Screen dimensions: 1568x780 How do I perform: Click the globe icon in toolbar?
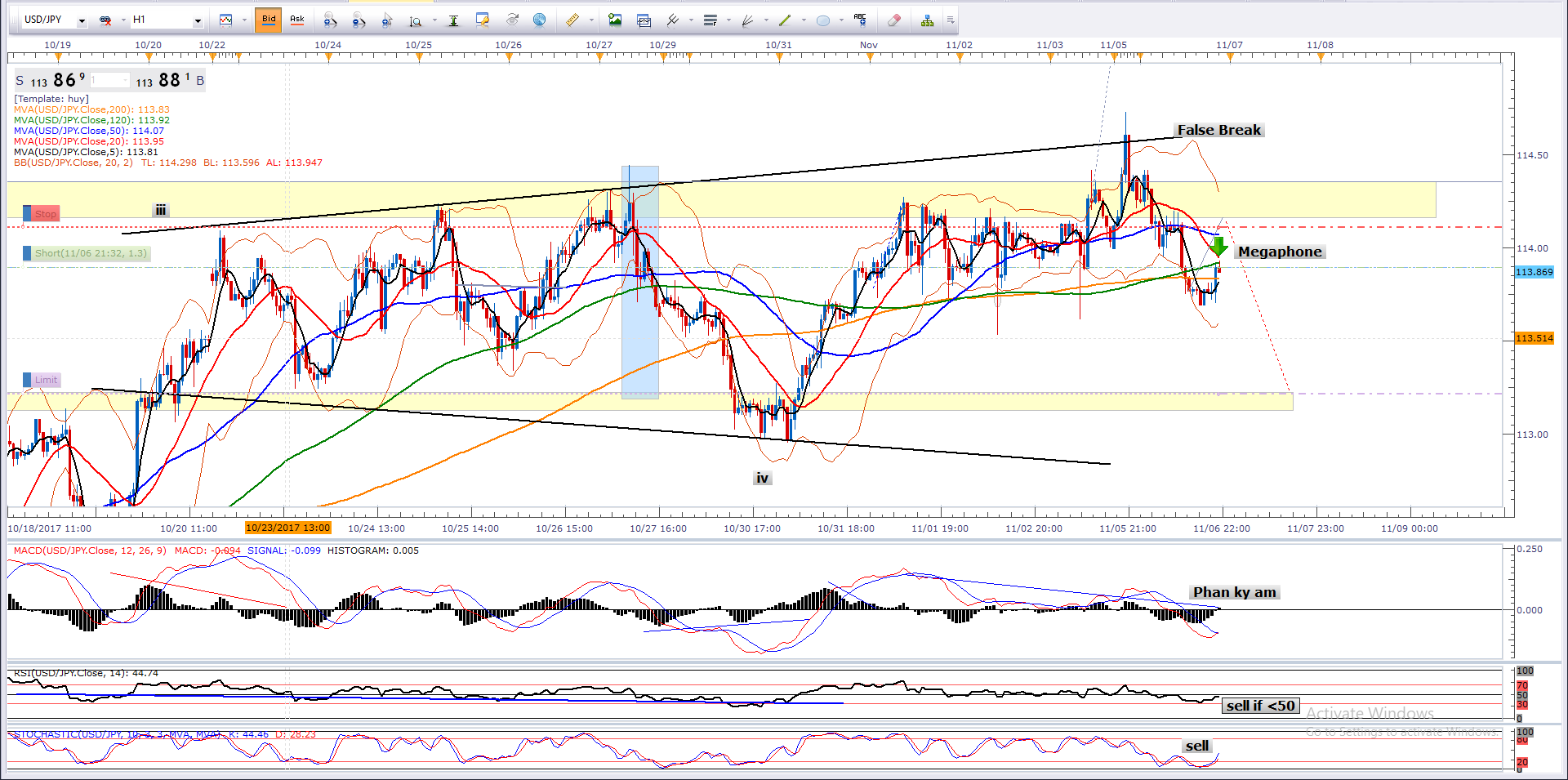click(x=539, y=20)
